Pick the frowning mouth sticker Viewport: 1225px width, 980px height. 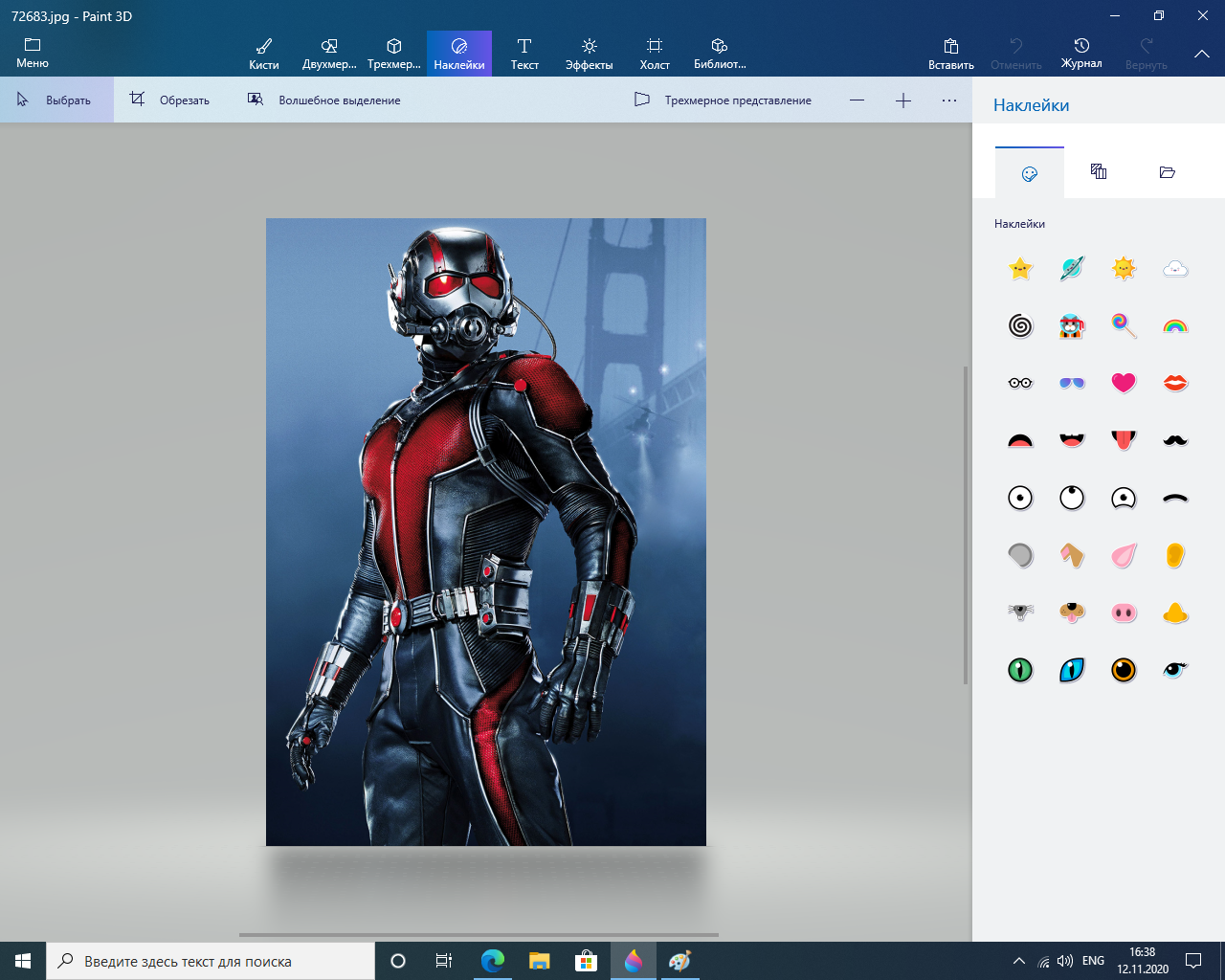[x=1021, y=440]
